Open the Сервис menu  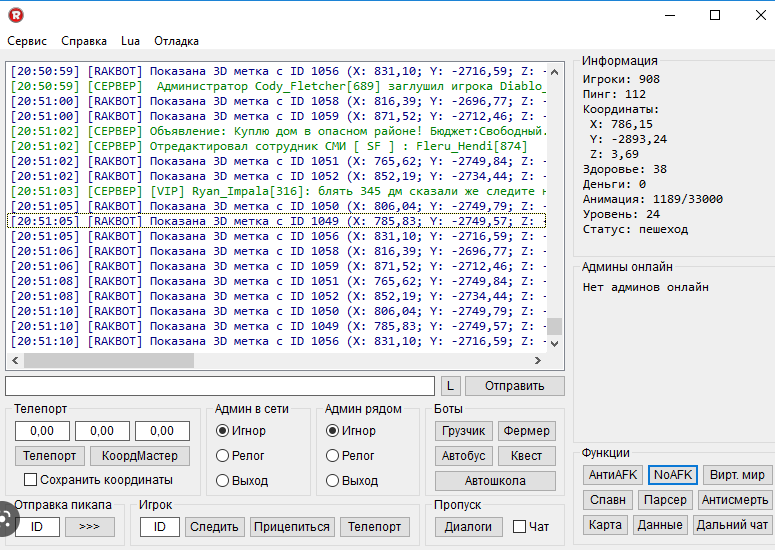point(27,41)
